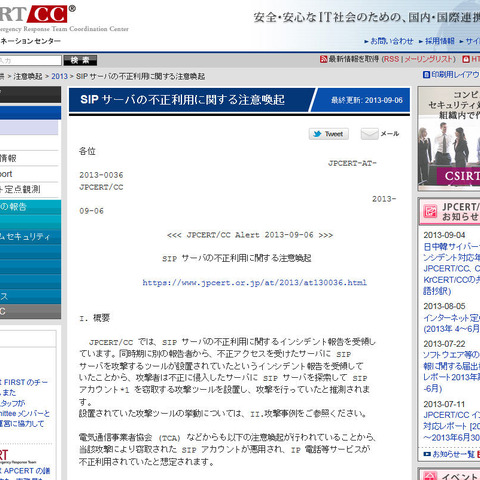Open the お知らせ一覧 link
The image size is (480, 480).
453,454
